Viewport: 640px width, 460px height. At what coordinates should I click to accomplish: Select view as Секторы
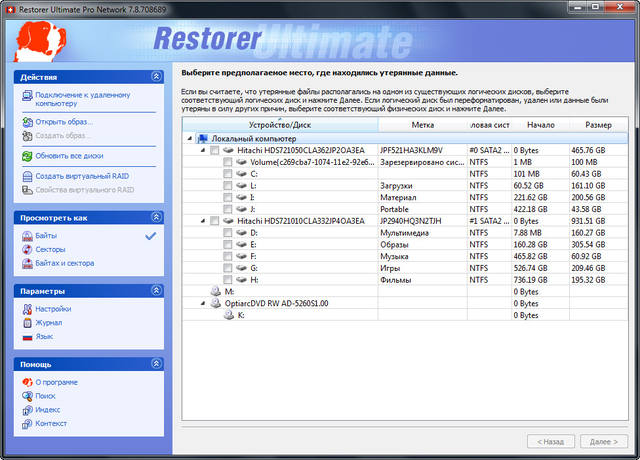pos(51,249)
